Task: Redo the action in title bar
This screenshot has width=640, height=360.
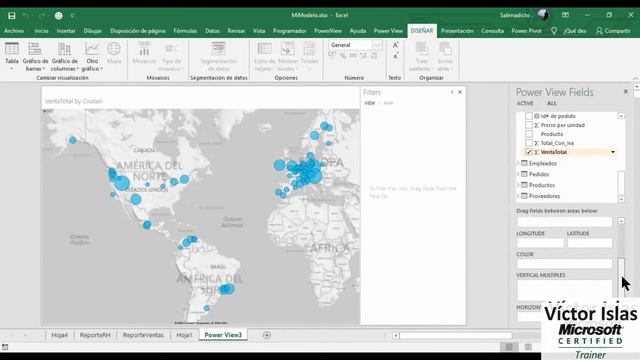Action: tap(42, 16)
